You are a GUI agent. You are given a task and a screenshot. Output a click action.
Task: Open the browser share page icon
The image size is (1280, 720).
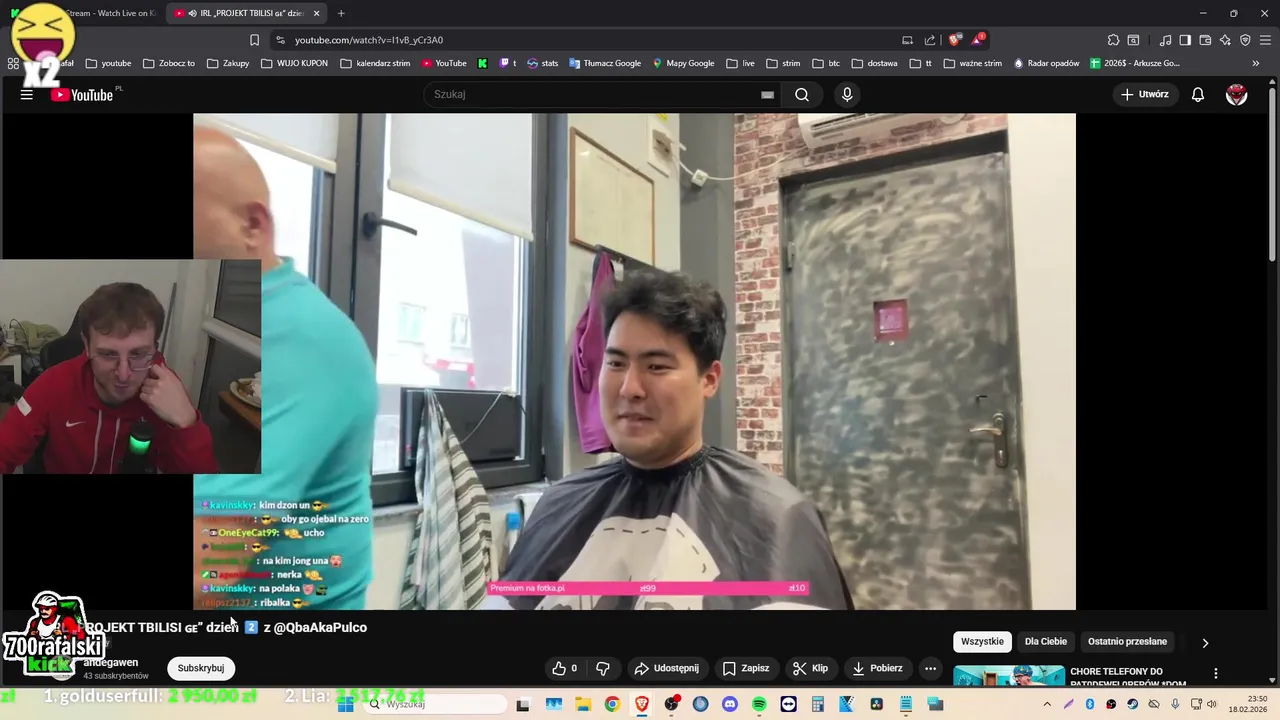pyautogui.click(x=930, y=40)
